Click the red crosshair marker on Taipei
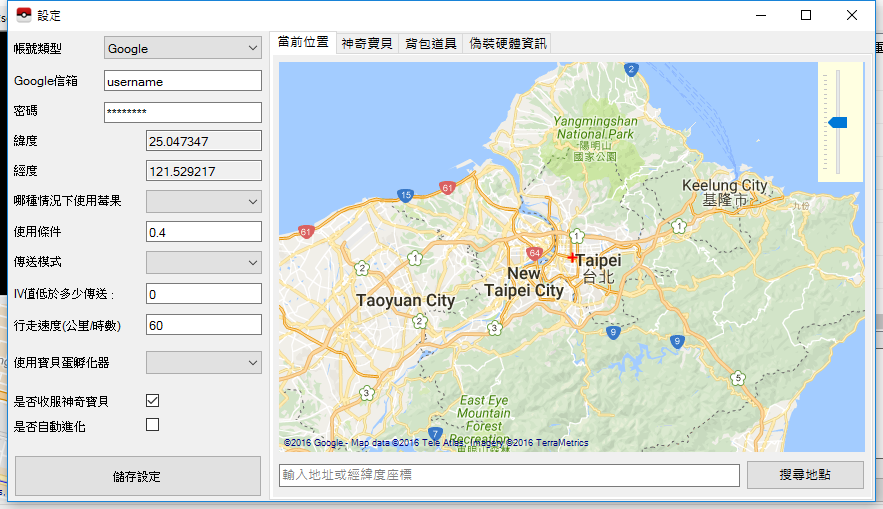This screenshot has height=509, width=883. 571,258
